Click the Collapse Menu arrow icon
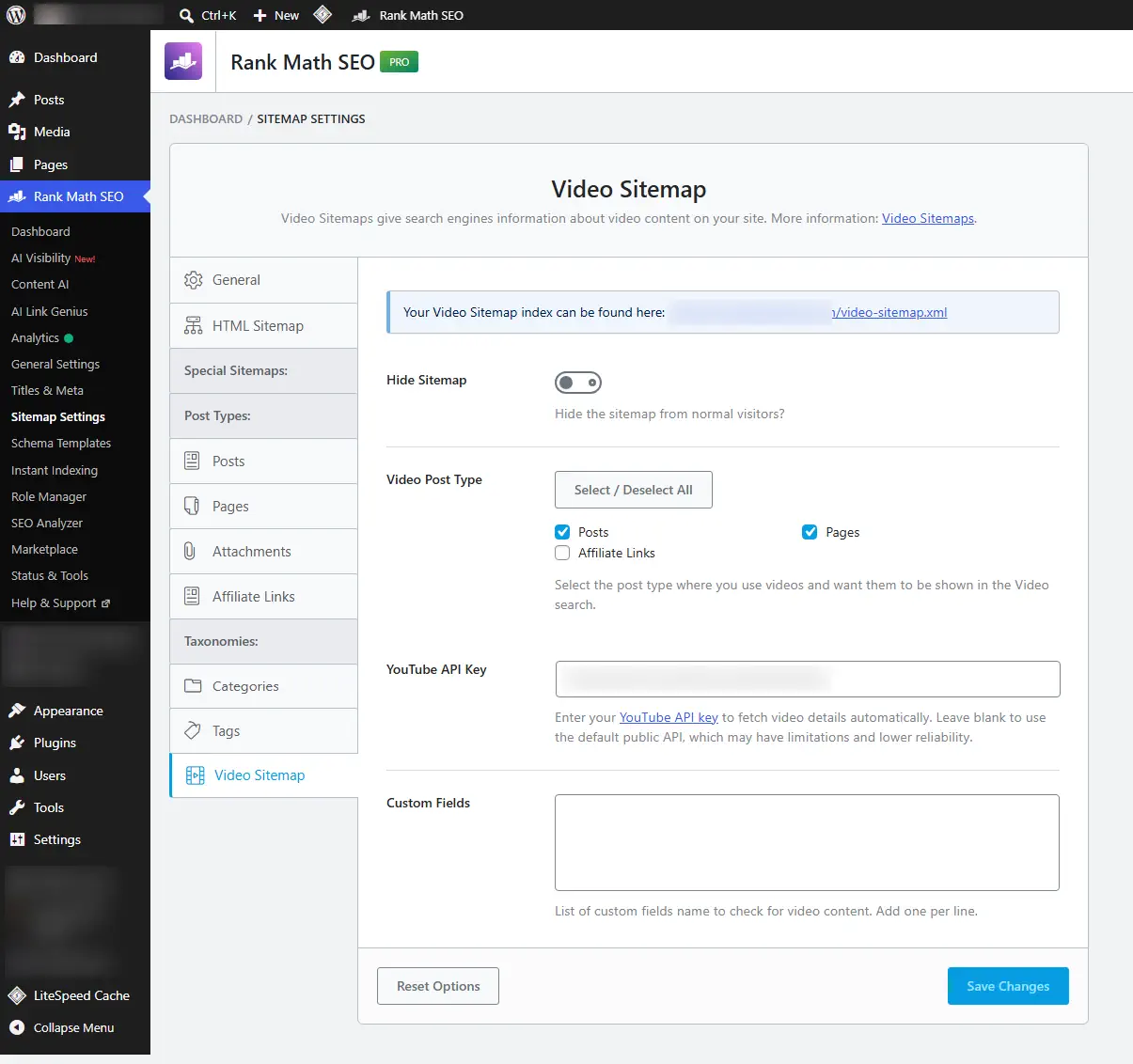The image size is (1133, 1064). coord(17,1027)
